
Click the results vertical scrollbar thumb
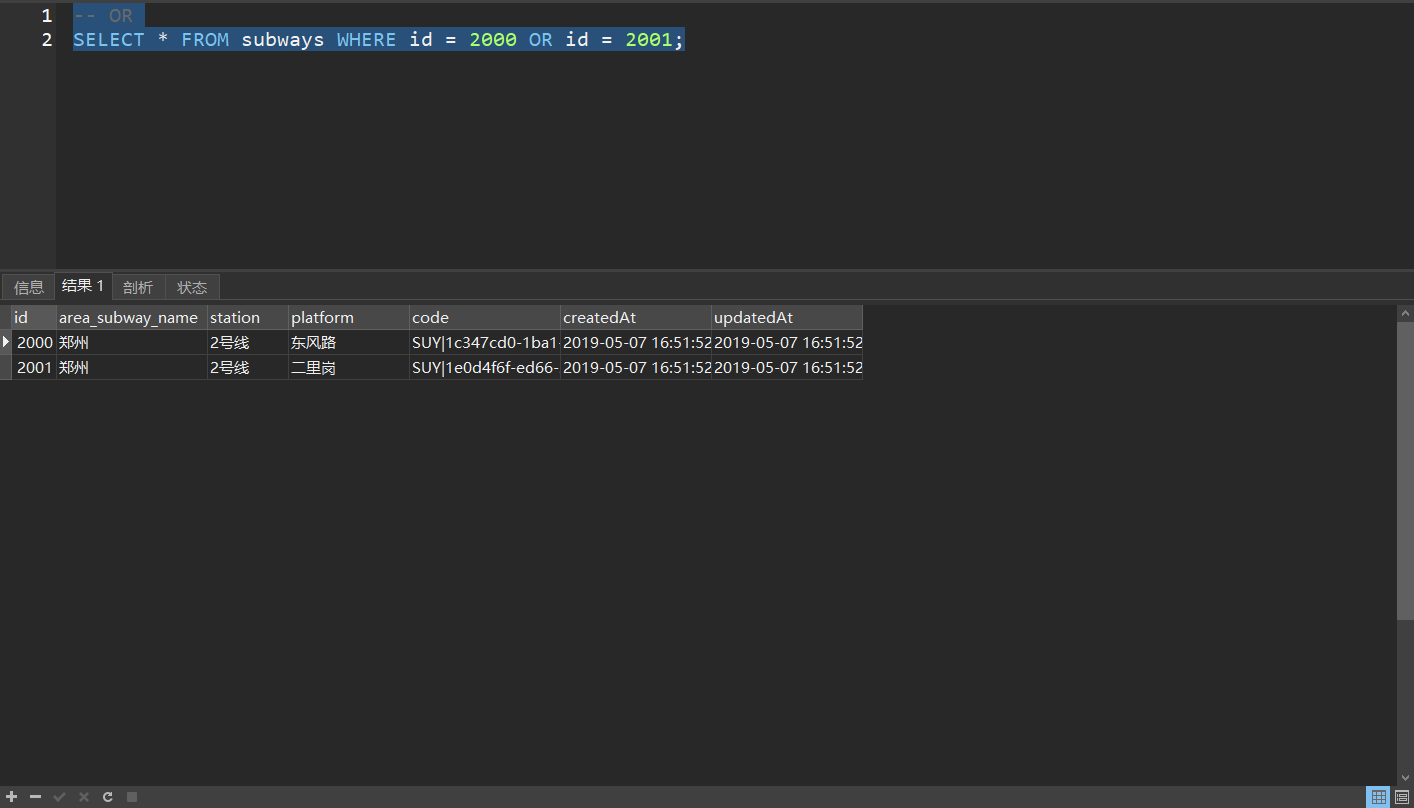pos(1406,470)
